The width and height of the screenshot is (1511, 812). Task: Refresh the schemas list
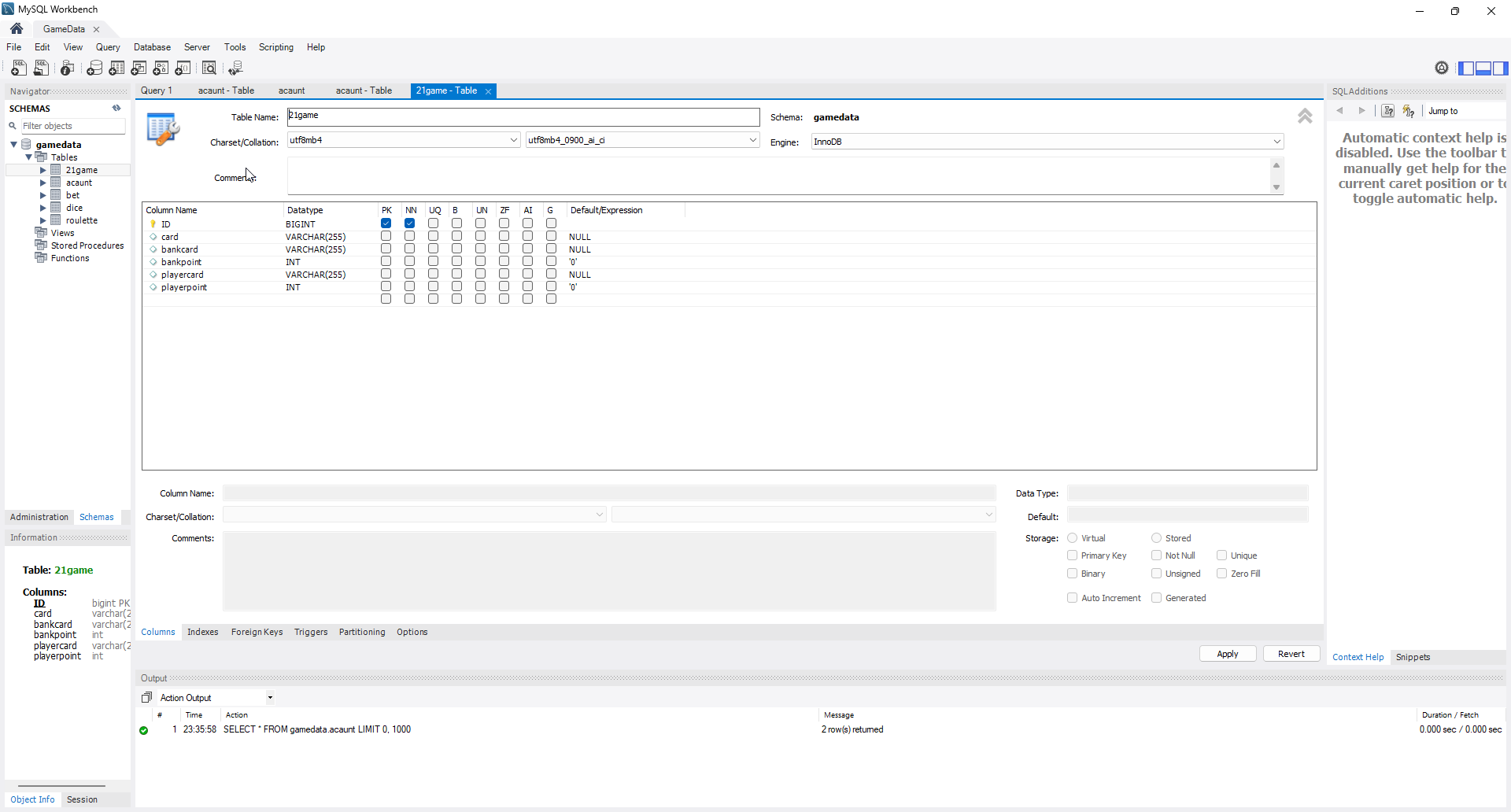click(x=116, y=109)
